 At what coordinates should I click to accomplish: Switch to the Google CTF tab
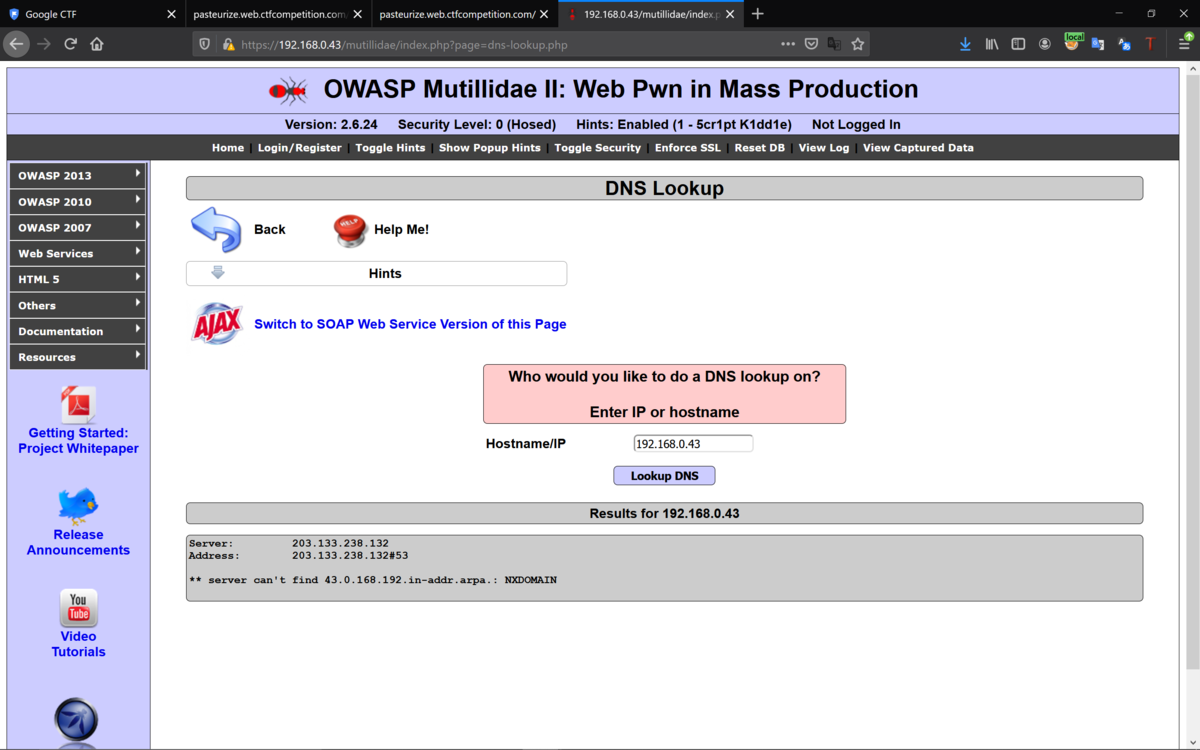(x=90, y=14)
